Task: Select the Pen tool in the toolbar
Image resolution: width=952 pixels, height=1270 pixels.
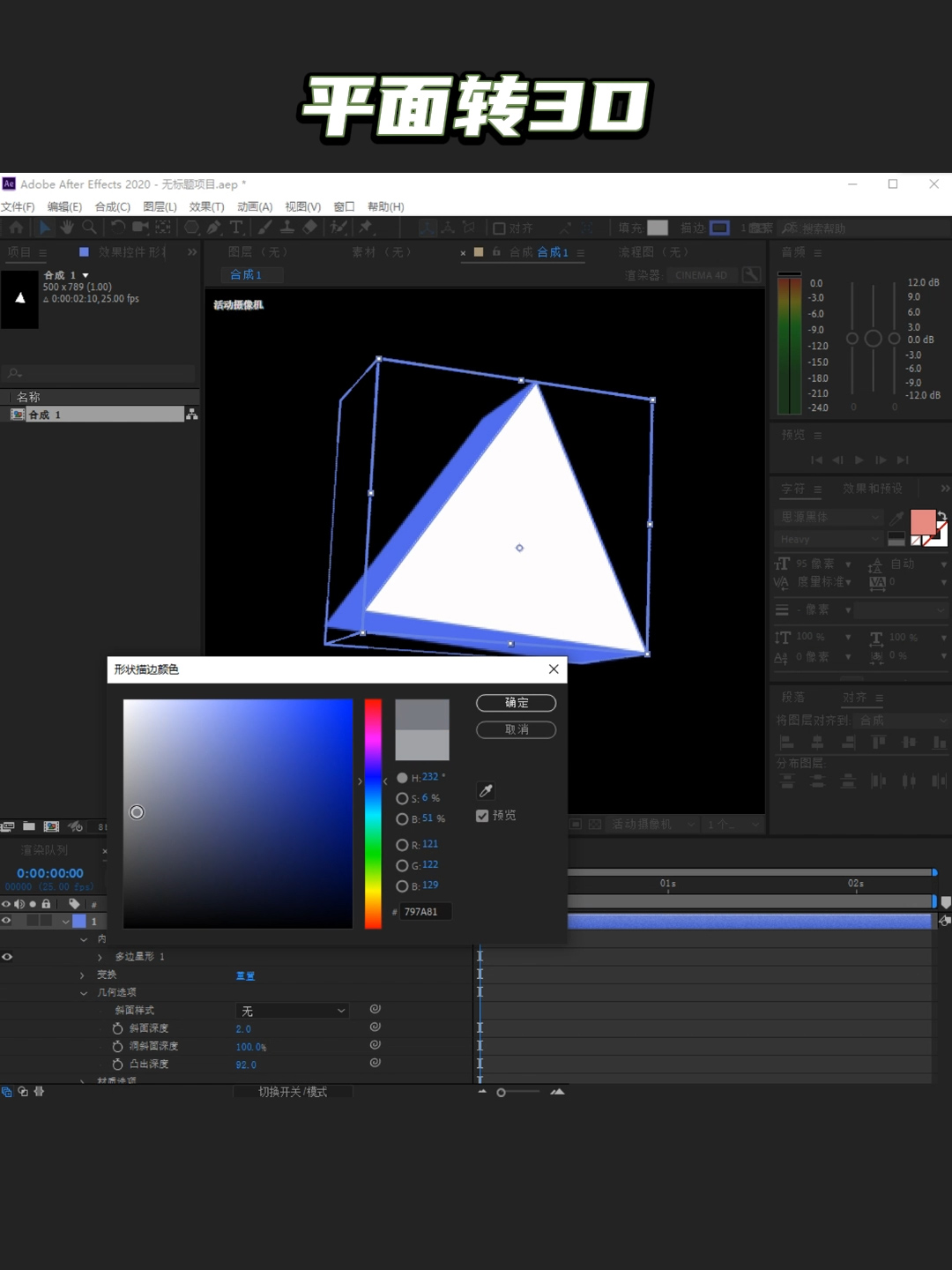Action: (213, 228)
